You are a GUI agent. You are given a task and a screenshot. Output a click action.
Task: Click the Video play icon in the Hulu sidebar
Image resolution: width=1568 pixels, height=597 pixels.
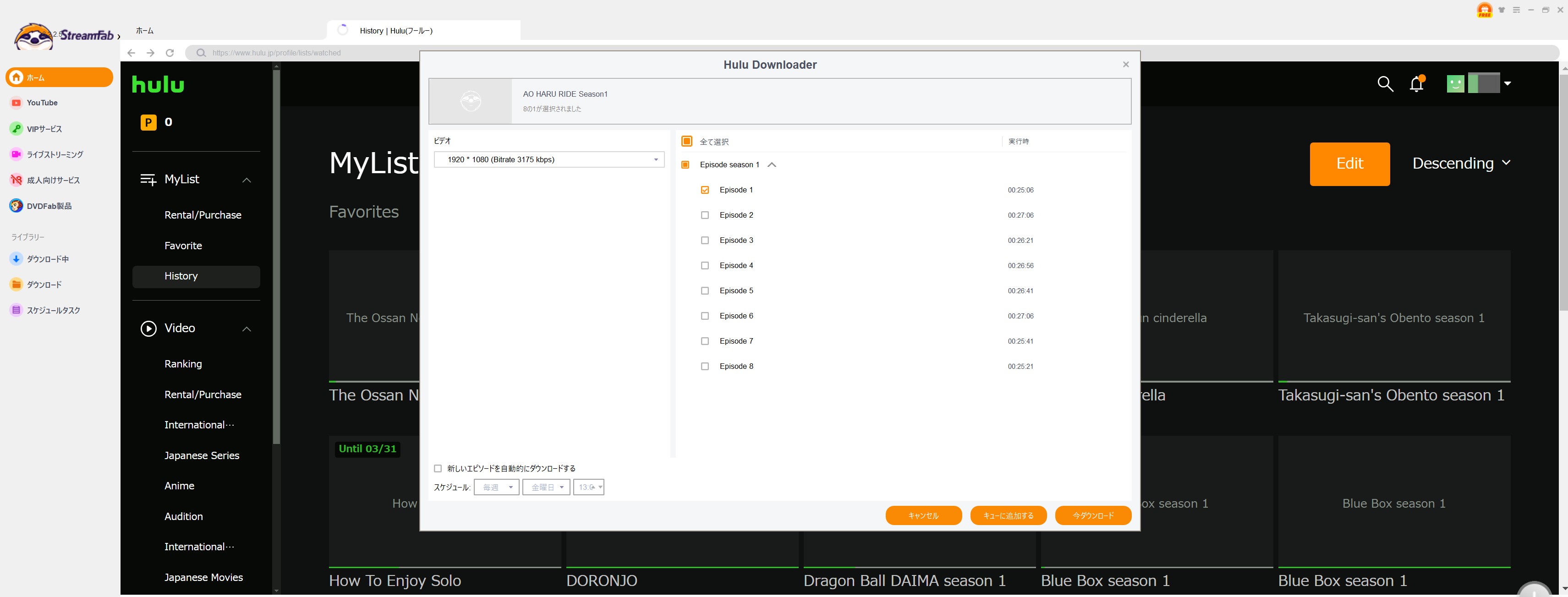coord(148,329)
